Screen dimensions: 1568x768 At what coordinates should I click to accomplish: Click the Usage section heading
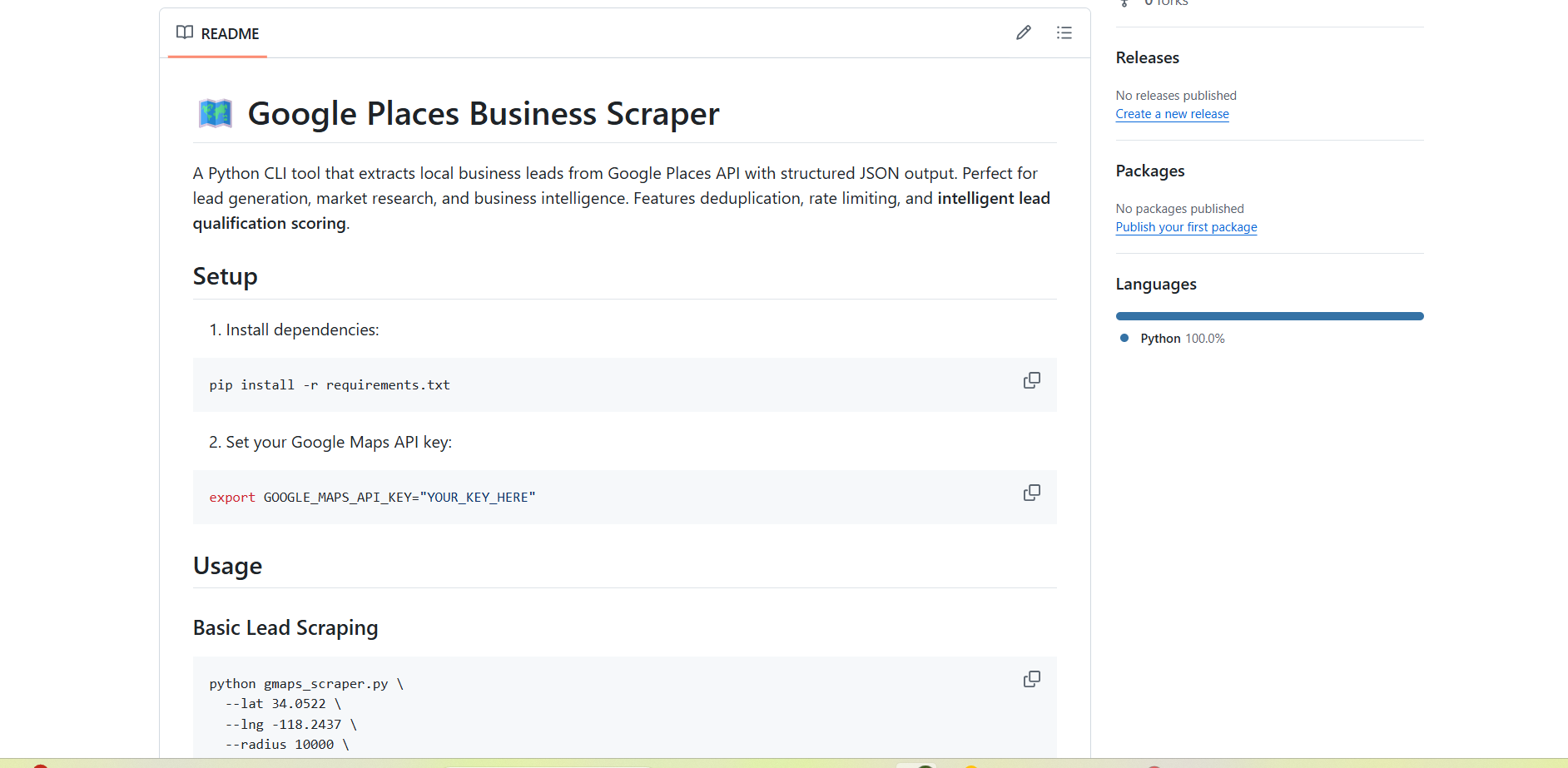point(227,566)
